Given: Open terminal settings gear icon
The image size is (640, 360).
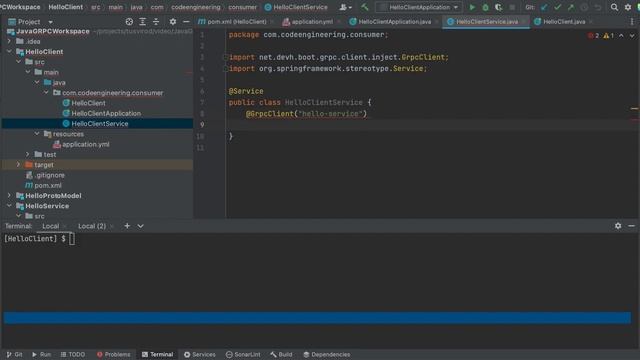Looking at the screenshot, I should (618, 226).
